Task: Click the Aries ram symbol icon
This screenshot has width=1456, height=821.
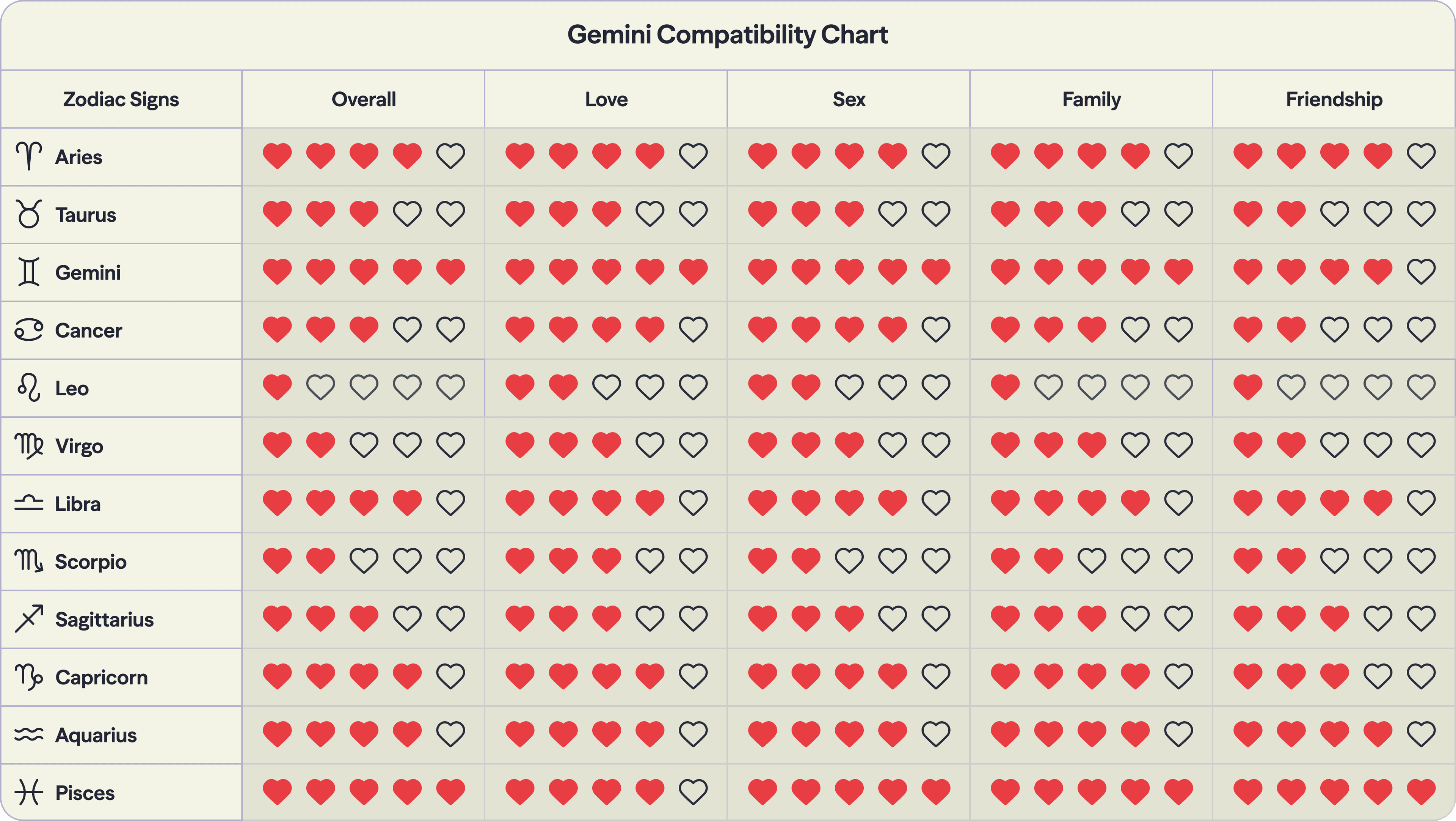Action: coord(29,156)
